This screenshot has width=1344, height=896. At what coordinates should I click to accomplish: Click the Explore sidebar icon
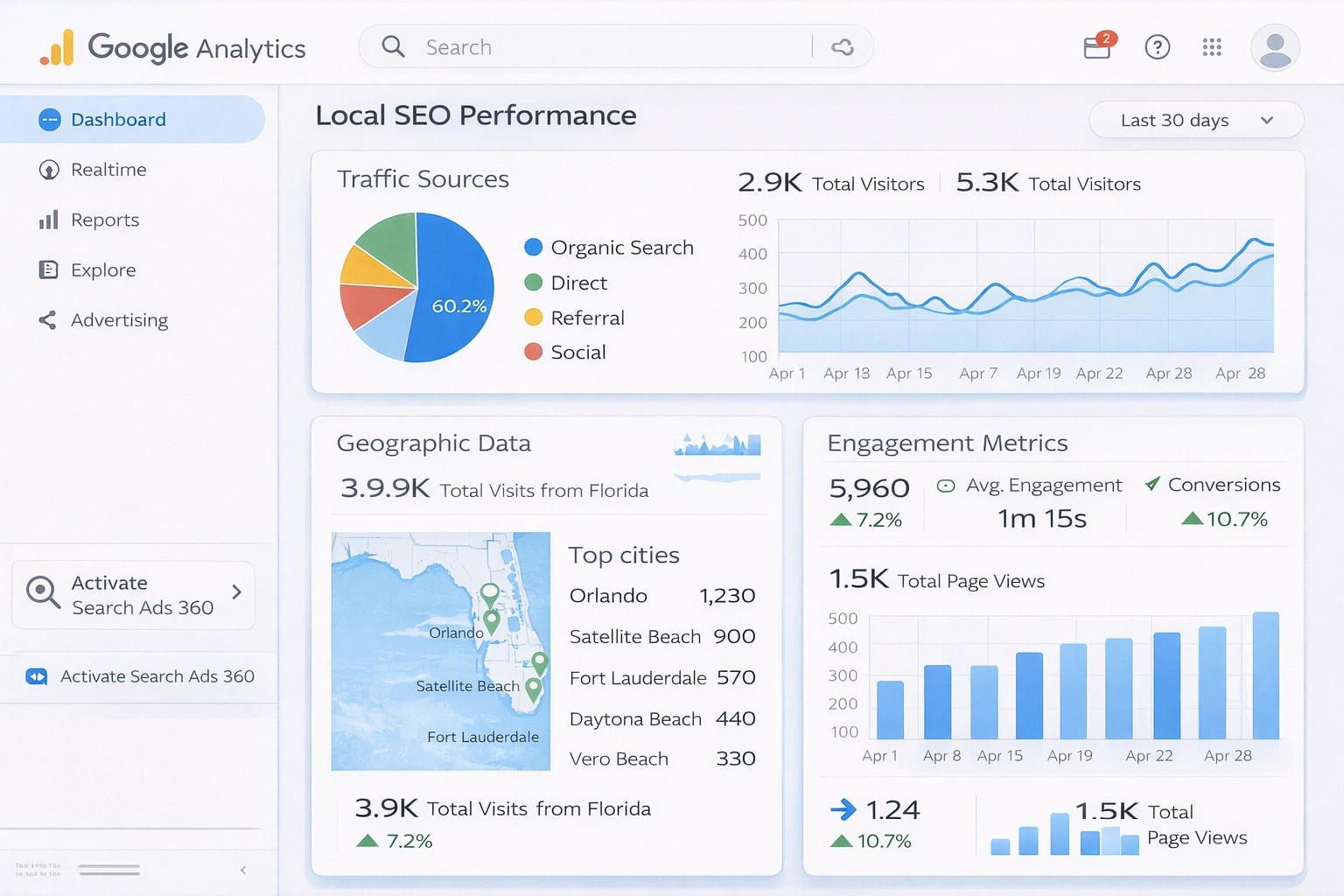(x=49, y=269)
